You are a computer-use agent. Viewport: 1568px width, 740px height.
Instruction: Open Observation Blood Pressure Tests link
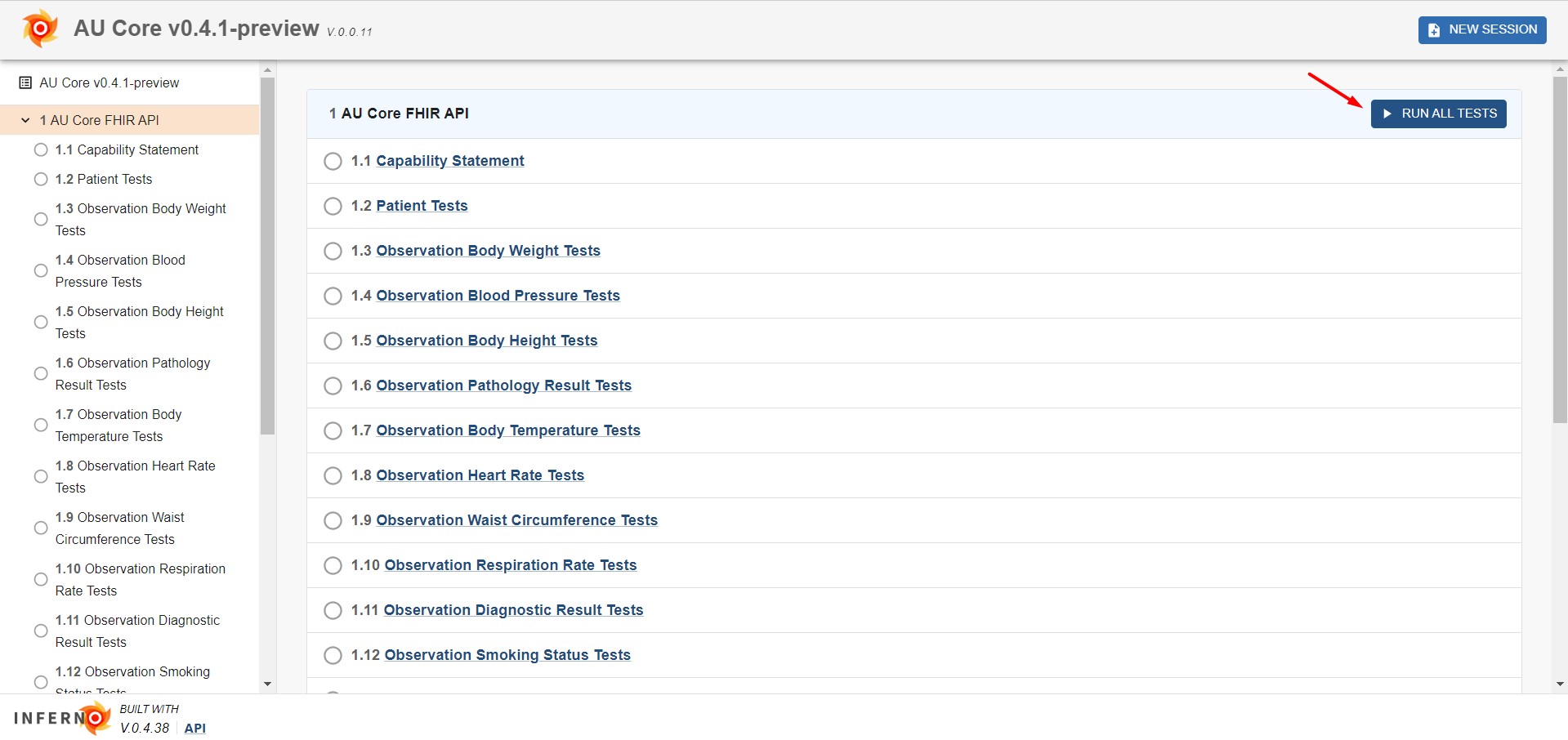tap(498, 296)
